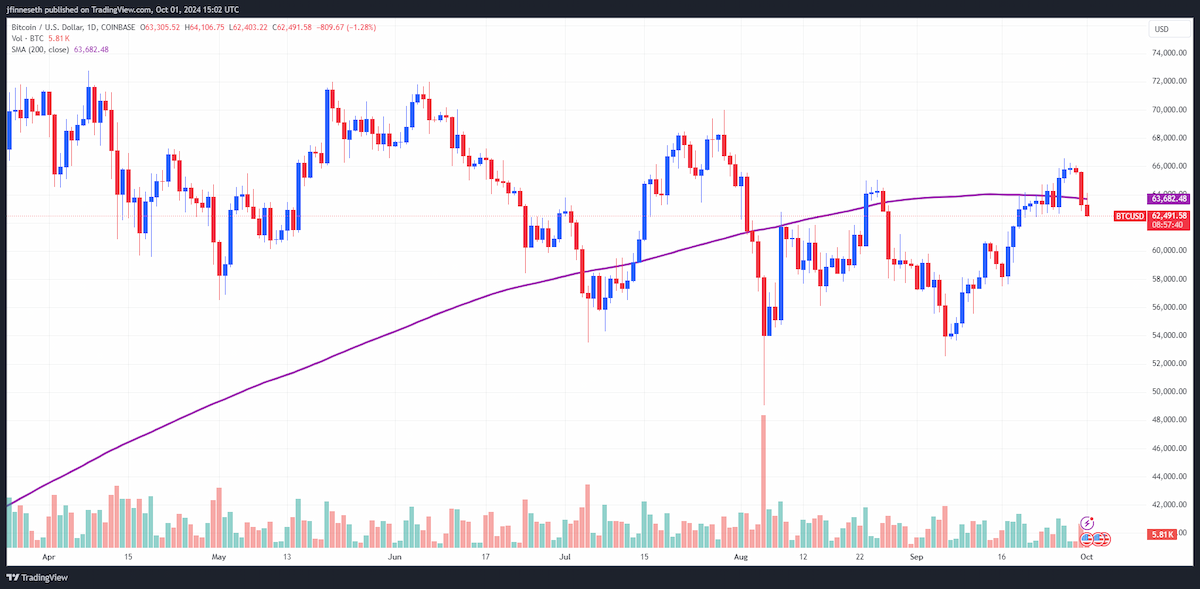1200x589 pixels.
Task: Click the last US flag economic event
Action: [x=1103, y=538]
